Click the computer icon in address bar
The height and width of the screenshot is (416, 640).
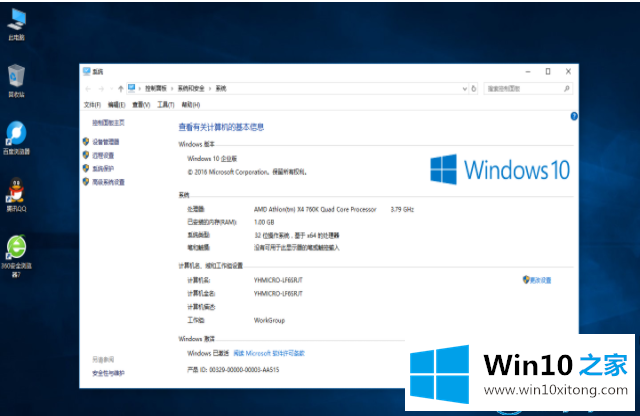coord(131,88)
